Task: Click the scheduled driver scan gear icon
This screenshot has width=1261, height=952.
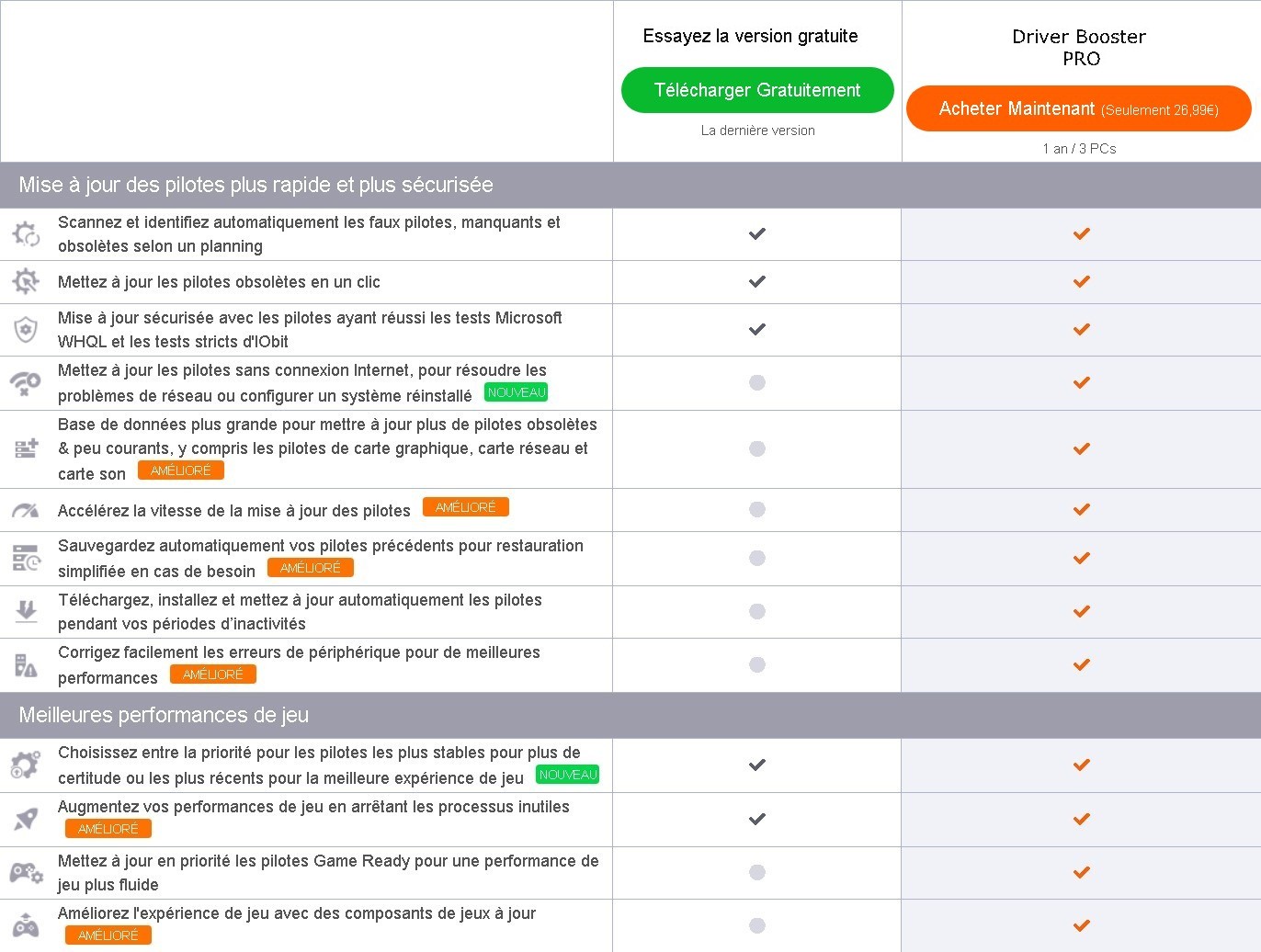Action: [26, 234]
